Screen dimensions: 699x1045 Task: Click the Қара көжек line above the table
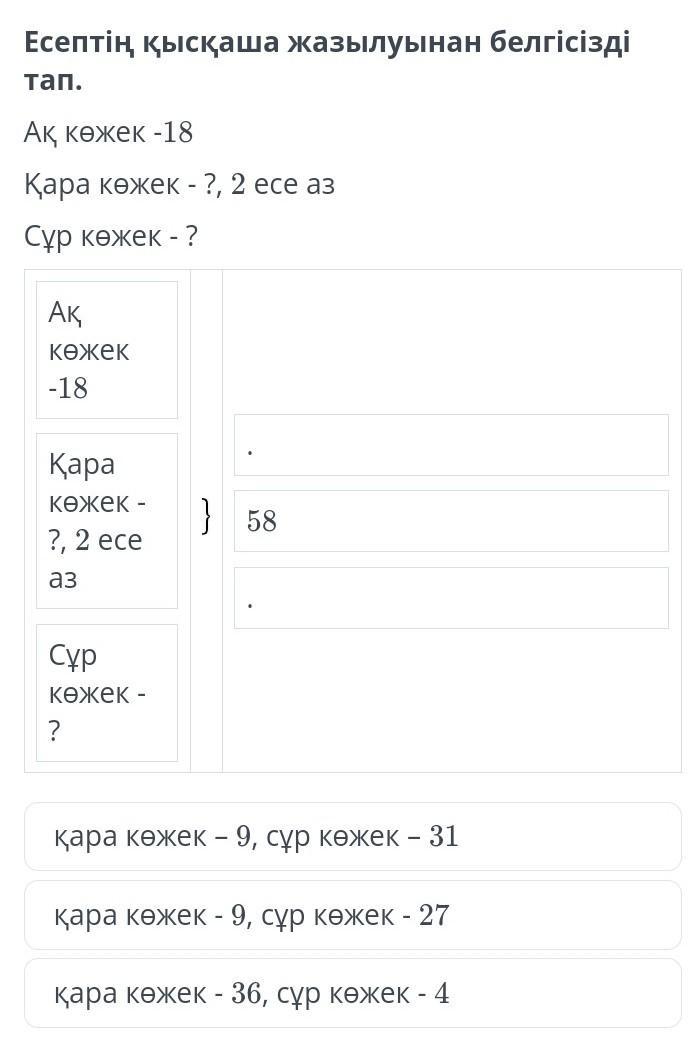click(179, 185)
